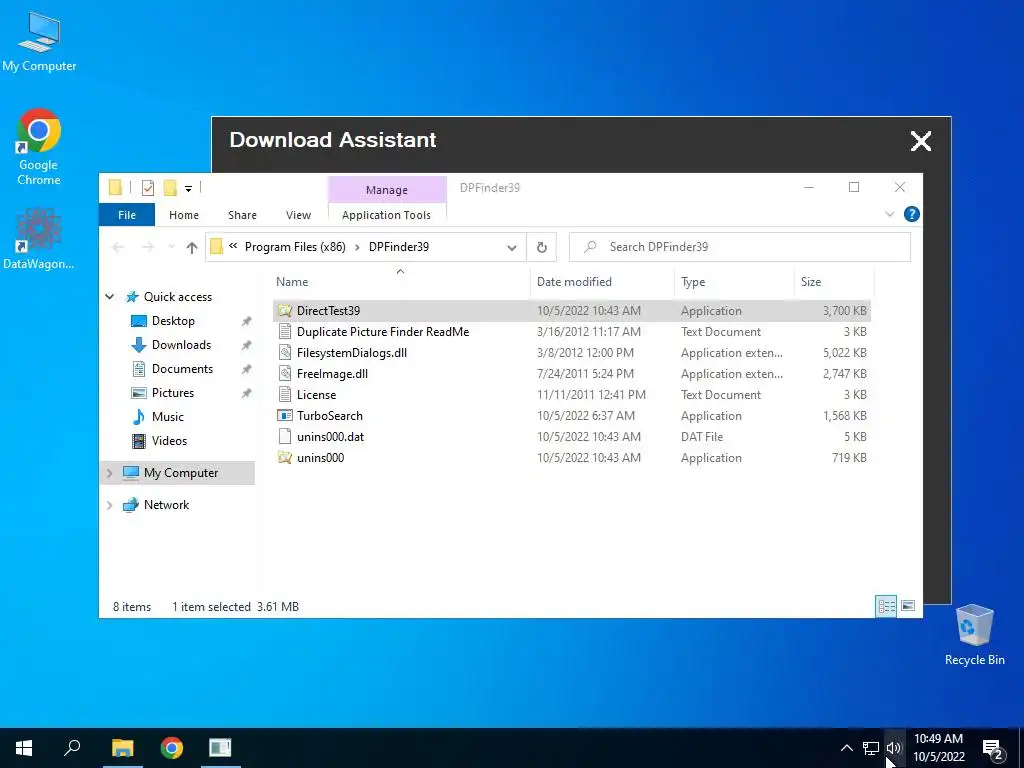
Task: Click the Properties quick access toolbar icon
Action: (148, 188)
